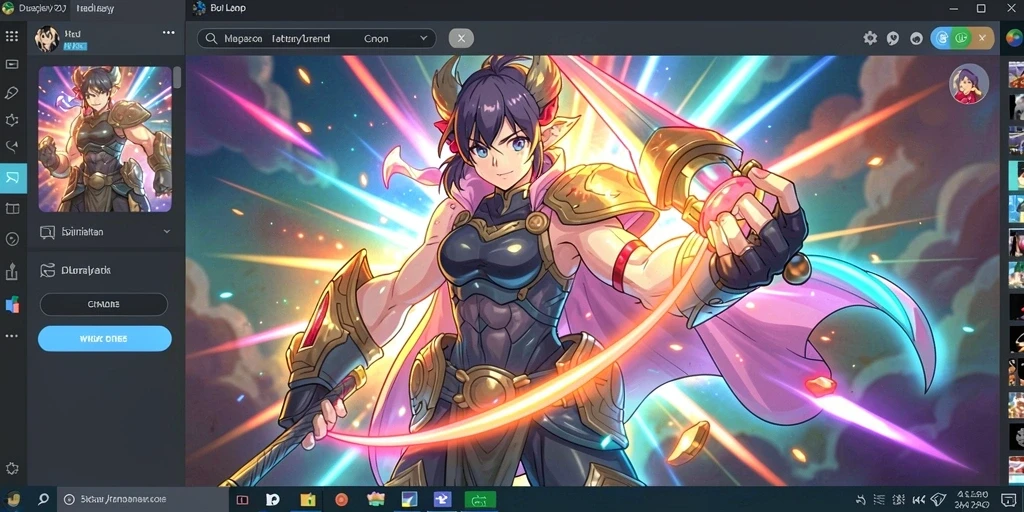Open the search bar dropdown chevron
The height and width of the screenshot is (512, 1024).
pos(424,39)
